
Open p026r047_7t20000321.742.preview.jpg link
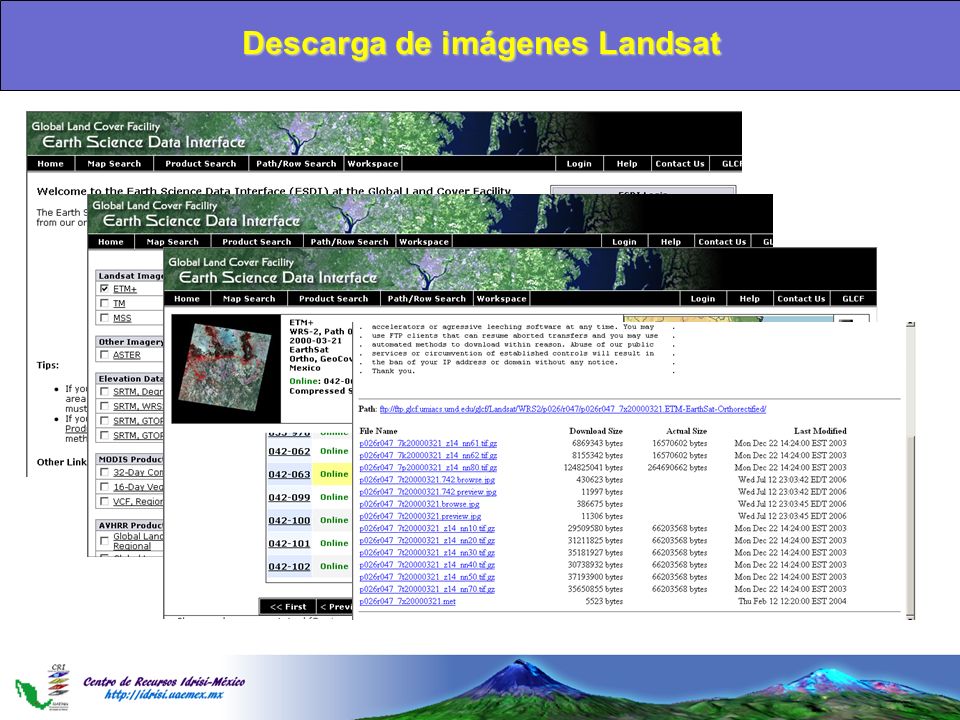click(x=428, y=492)
